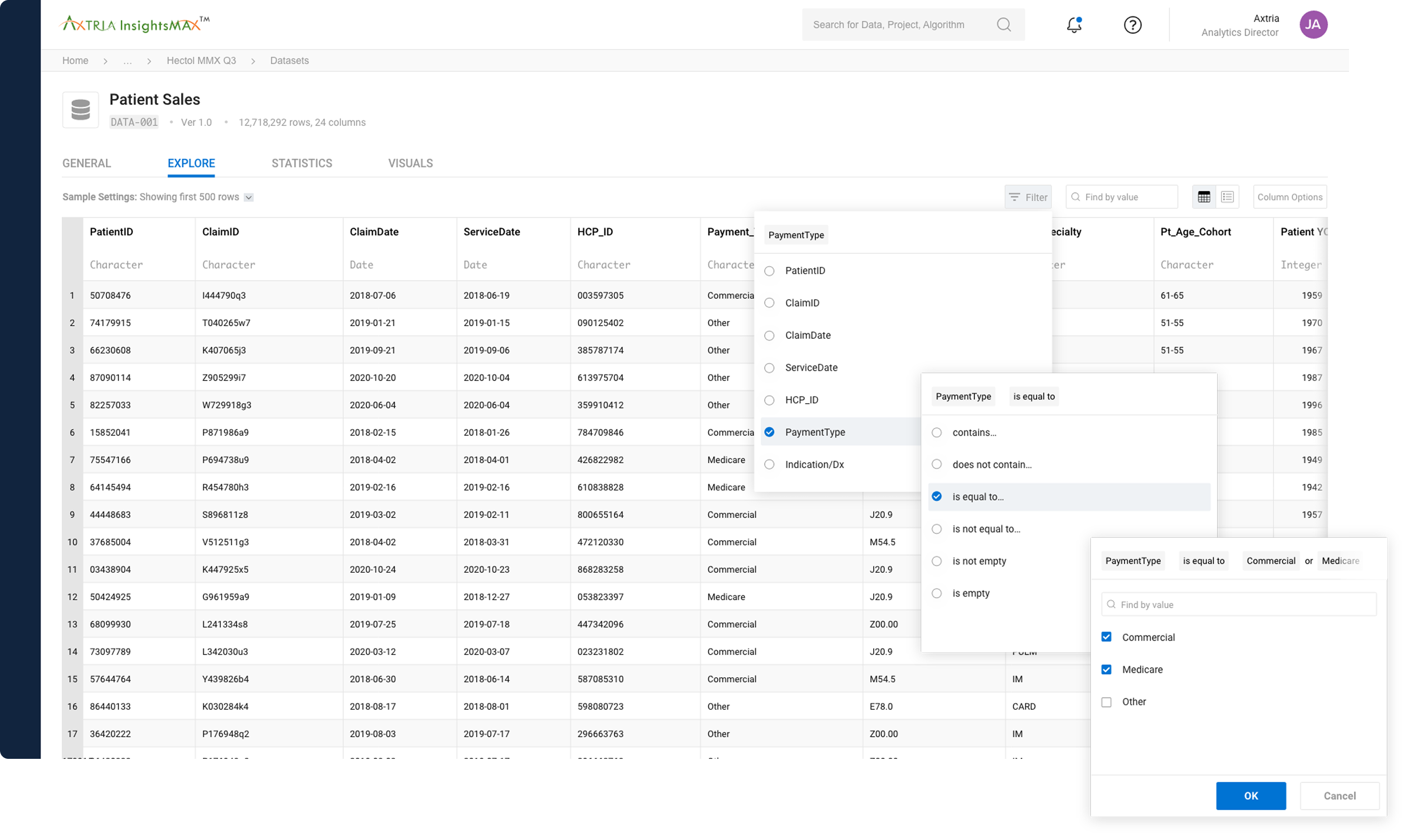Open the JA user avatar menu
This screenshot has width=1408, height=840.
click(x=1314, y=24)
